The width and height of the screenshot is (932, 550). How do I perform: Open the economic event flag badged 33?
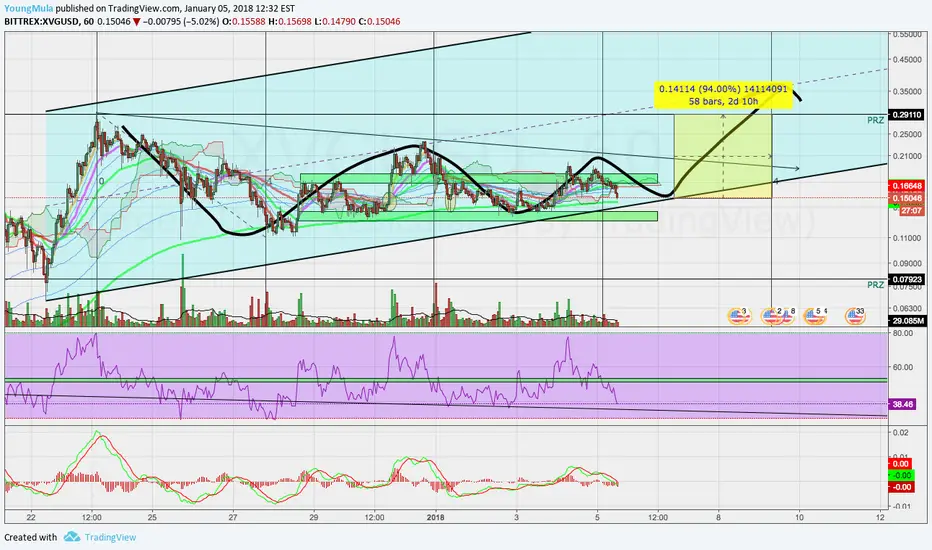click(x=855, y=316)
